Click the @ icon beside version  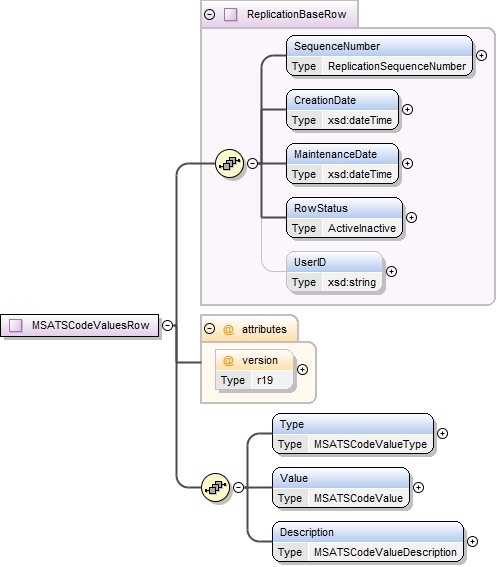228,361
